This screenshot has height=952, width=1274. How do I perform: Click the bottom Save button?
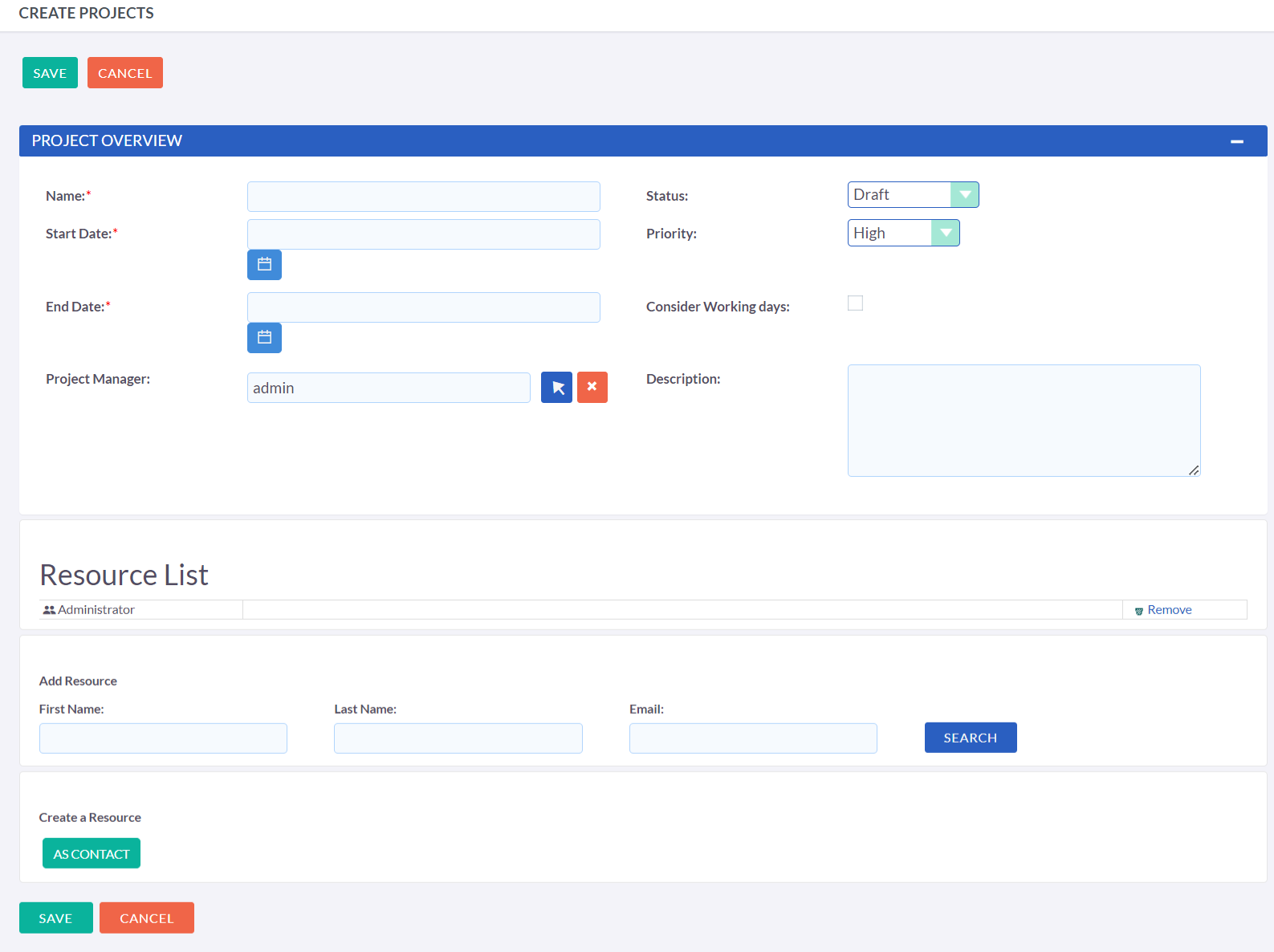coord(55,918)
